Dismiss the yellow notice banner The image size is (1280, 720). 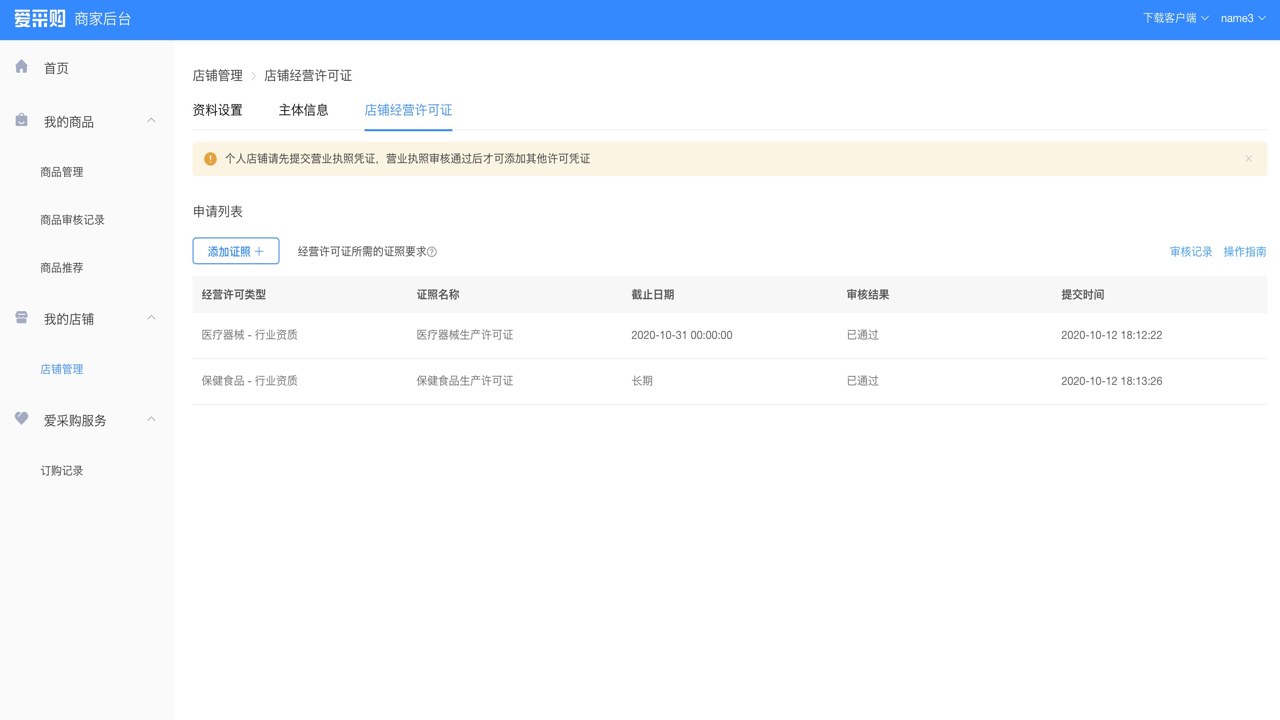[1248, 159]
